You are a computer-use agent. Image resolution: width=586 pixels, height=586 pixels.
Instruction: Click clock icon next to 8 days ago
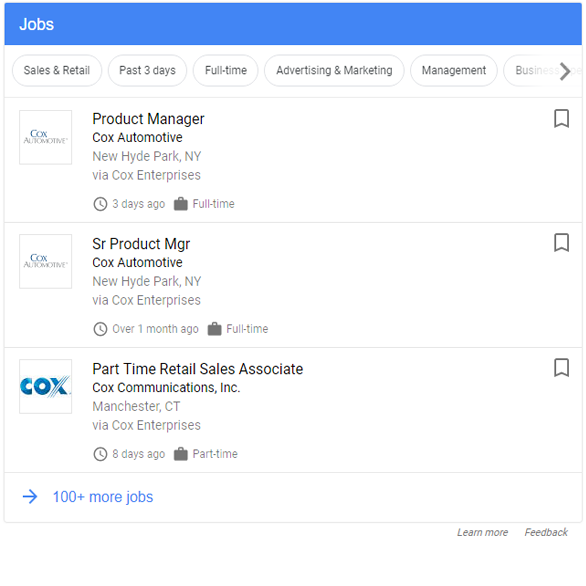click(x=100, y=454)
